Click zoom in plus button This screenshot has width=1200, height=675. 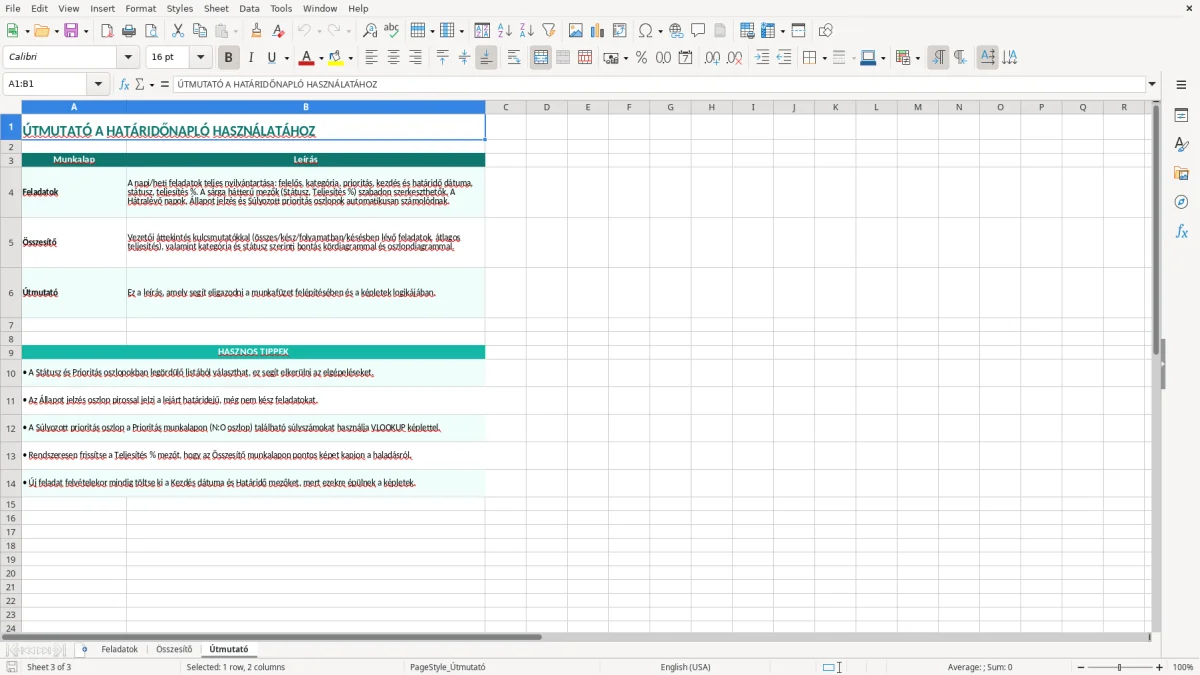coord(1160,667)
